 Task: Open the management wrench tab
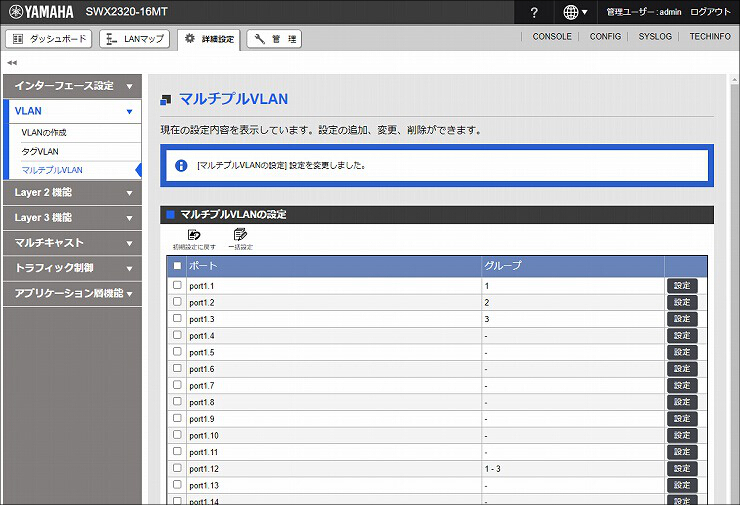[x=274, y=39]
